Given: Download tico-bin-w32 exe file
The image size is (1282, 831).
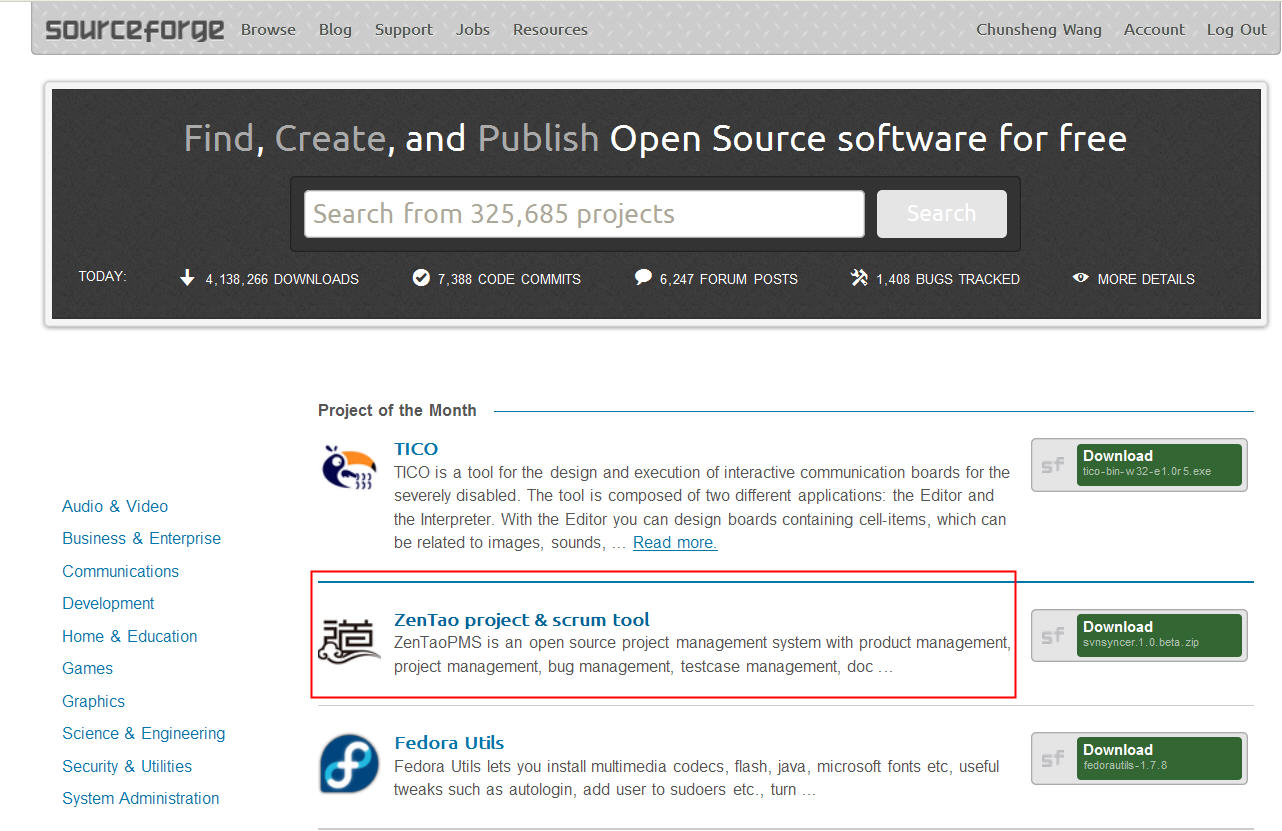Looking at the screenshot, I should coord(1158,464).
